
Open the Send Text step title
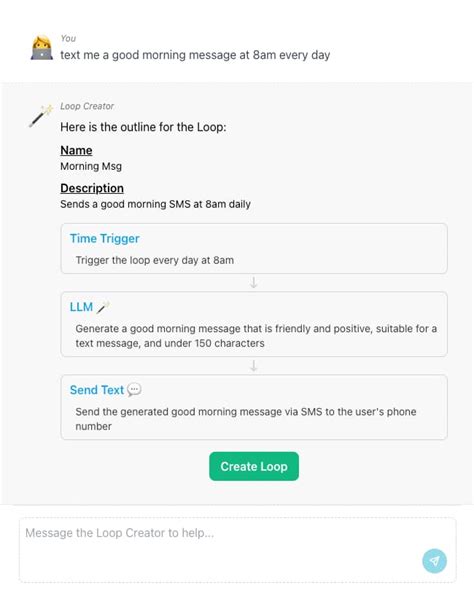pos(97,390)
